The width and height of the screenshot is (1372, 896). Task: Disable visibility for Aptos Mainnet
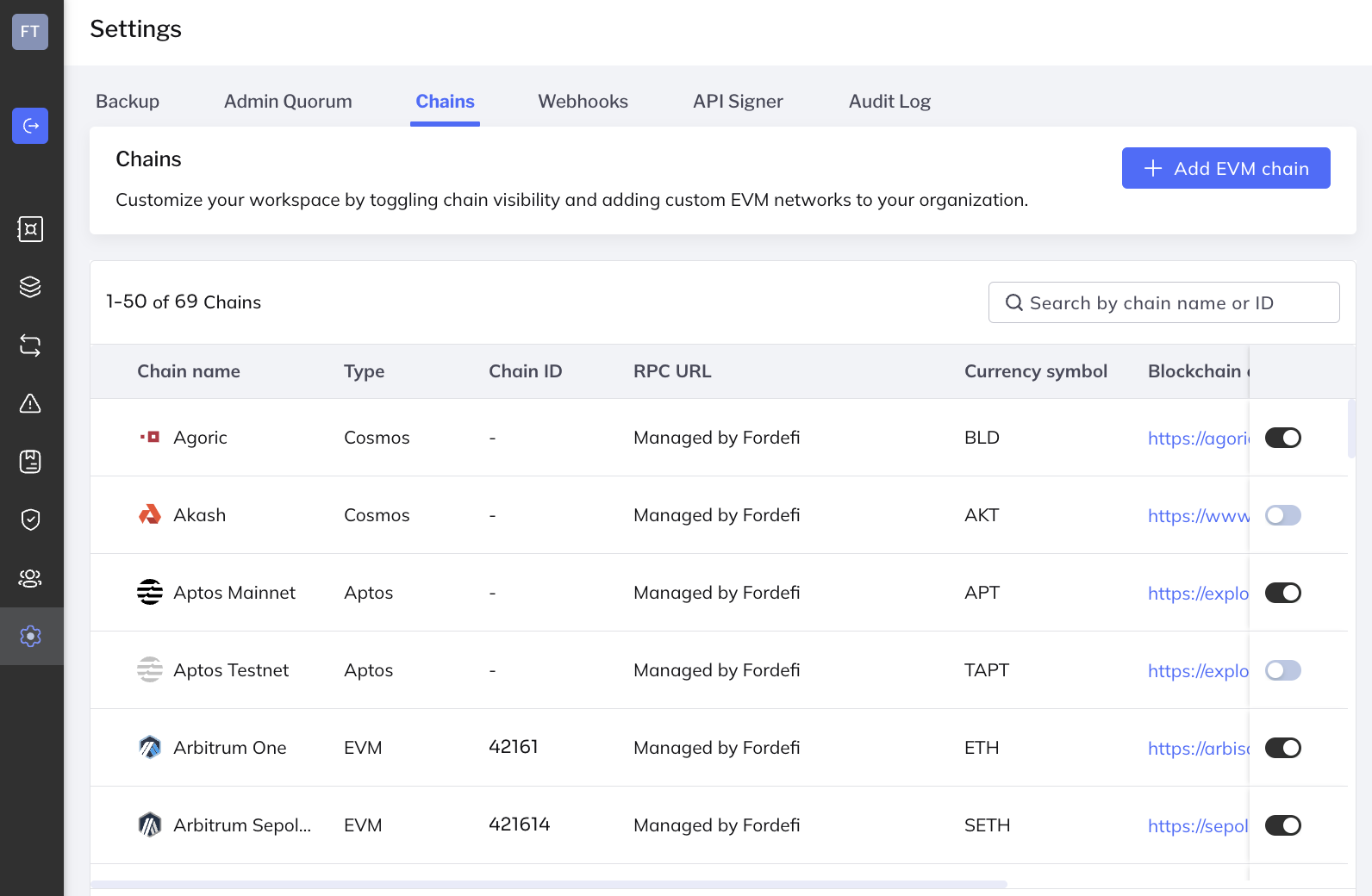point(1283,593)
